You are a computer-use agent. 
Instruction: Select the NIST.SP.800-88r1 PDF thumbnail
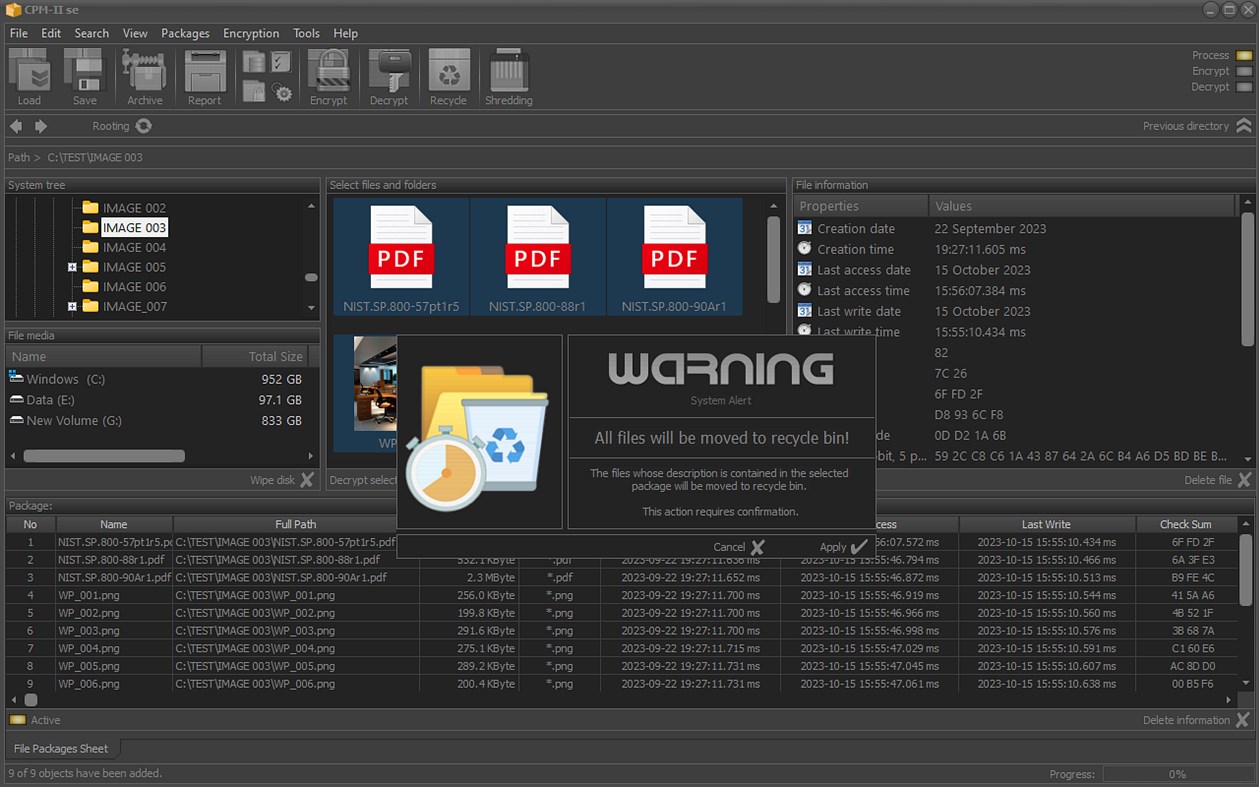(x=537, y=257)
